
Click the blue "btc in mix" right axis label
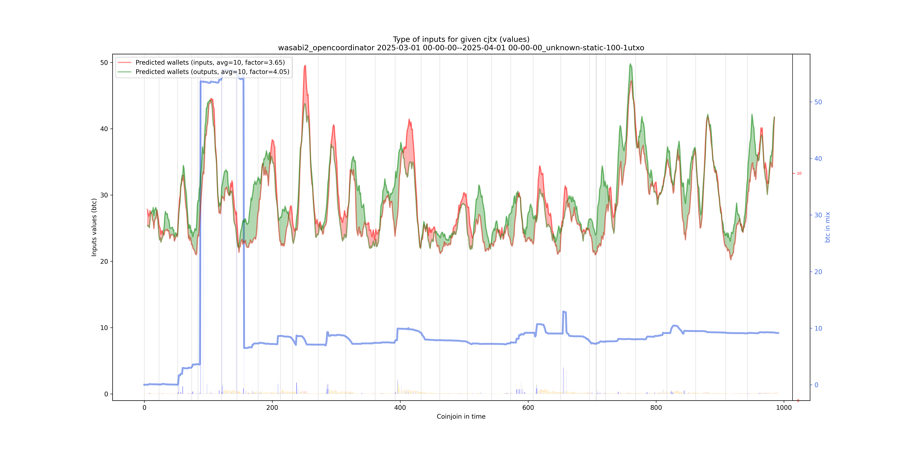(828, 227)
